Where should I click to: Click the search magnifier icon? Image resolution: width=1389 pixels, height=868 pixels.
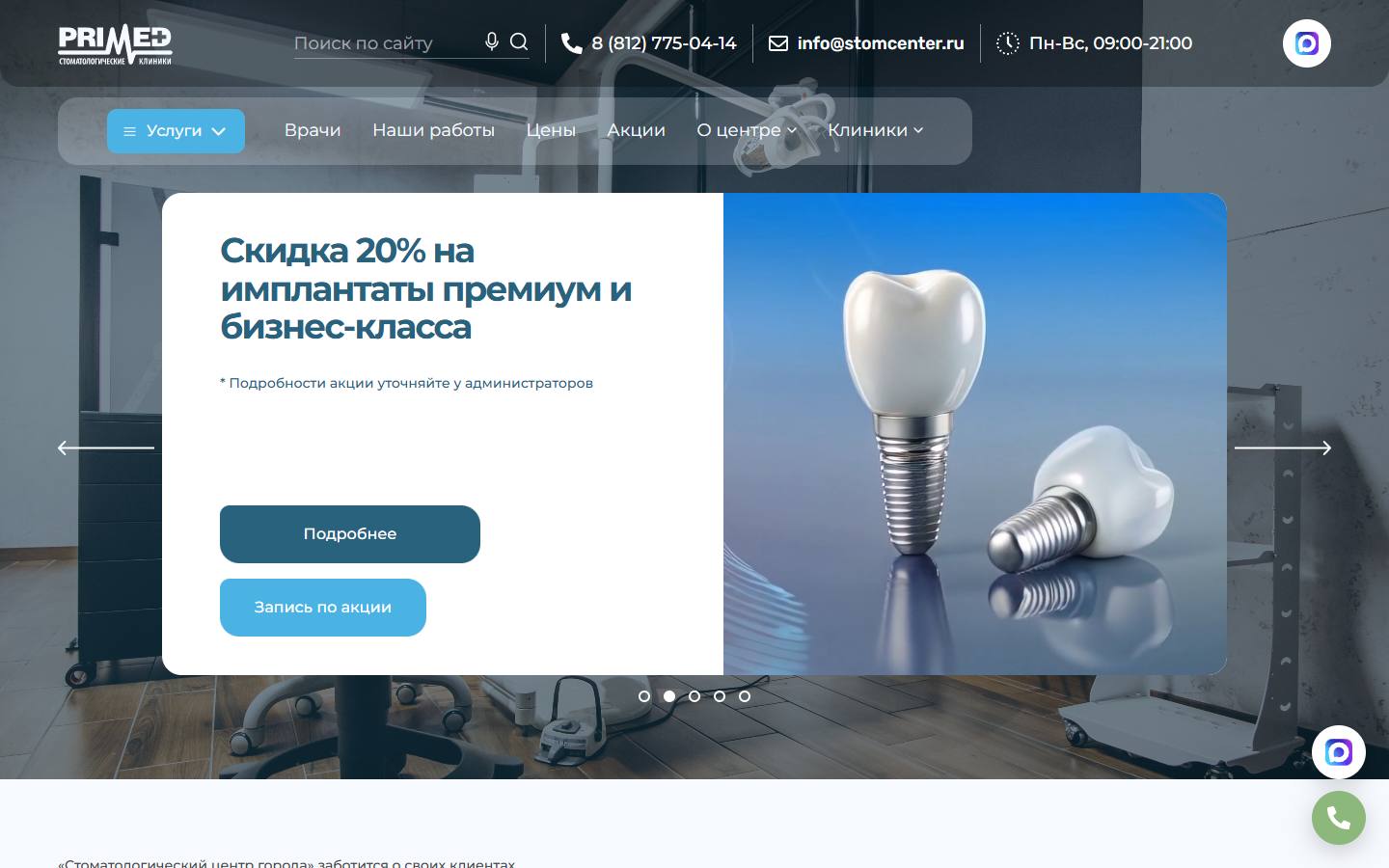tap(519, 41)
